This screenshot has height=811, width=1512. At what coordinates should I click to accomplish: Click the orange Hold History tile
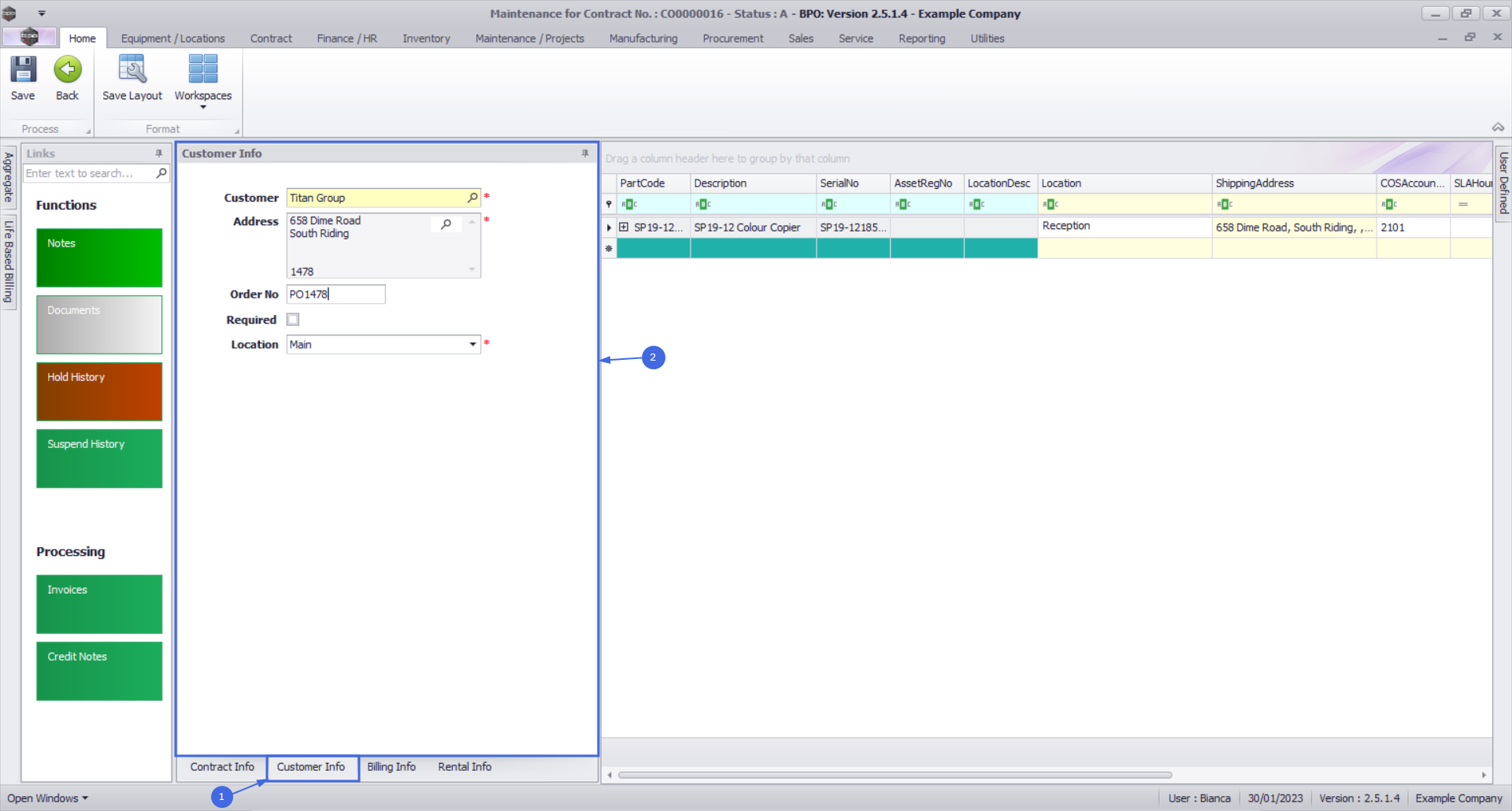pyautogui.click(x=99, y=391)
